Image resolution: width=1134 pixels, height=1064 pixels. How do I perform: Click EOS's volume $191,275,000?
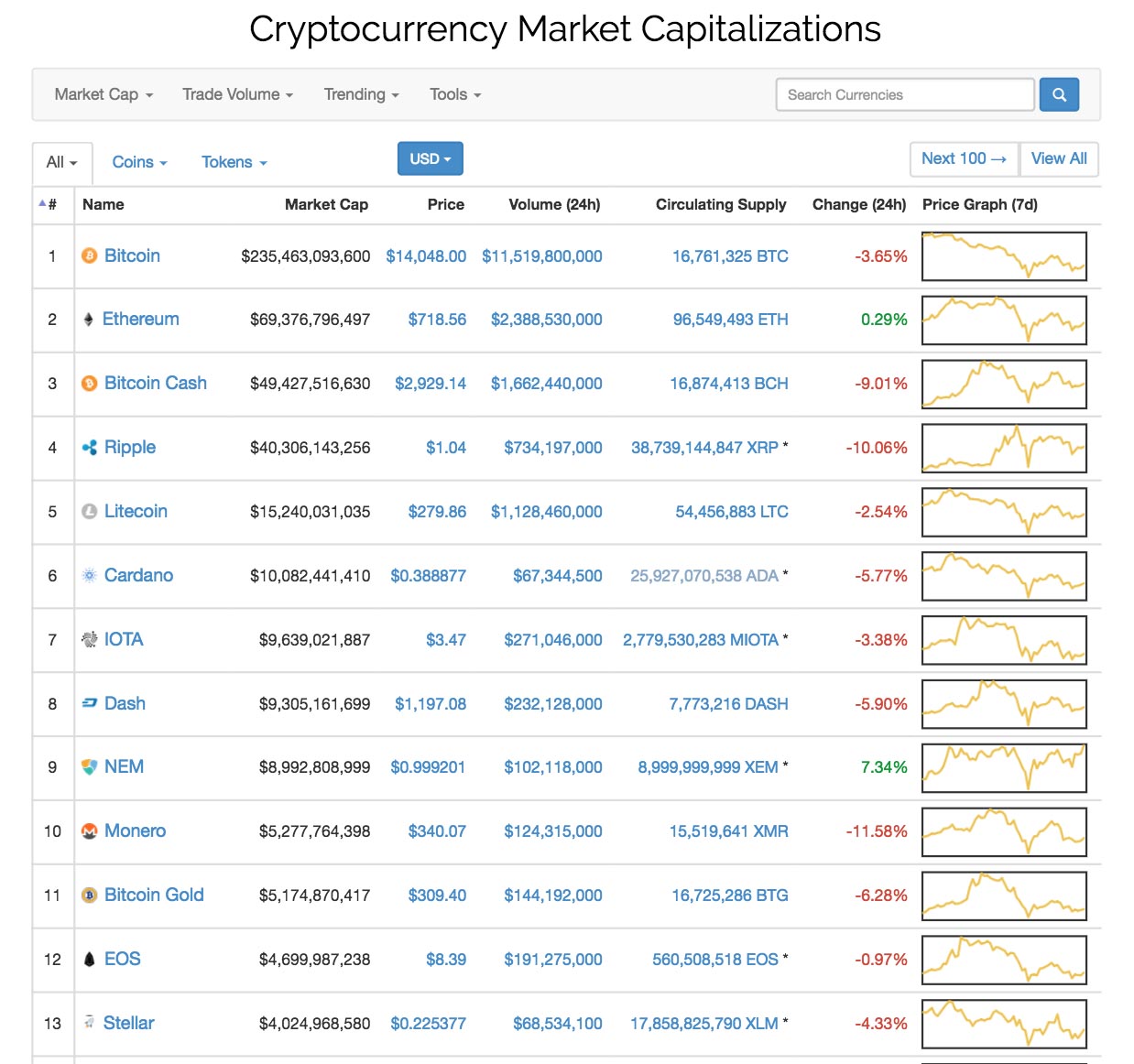553,960
